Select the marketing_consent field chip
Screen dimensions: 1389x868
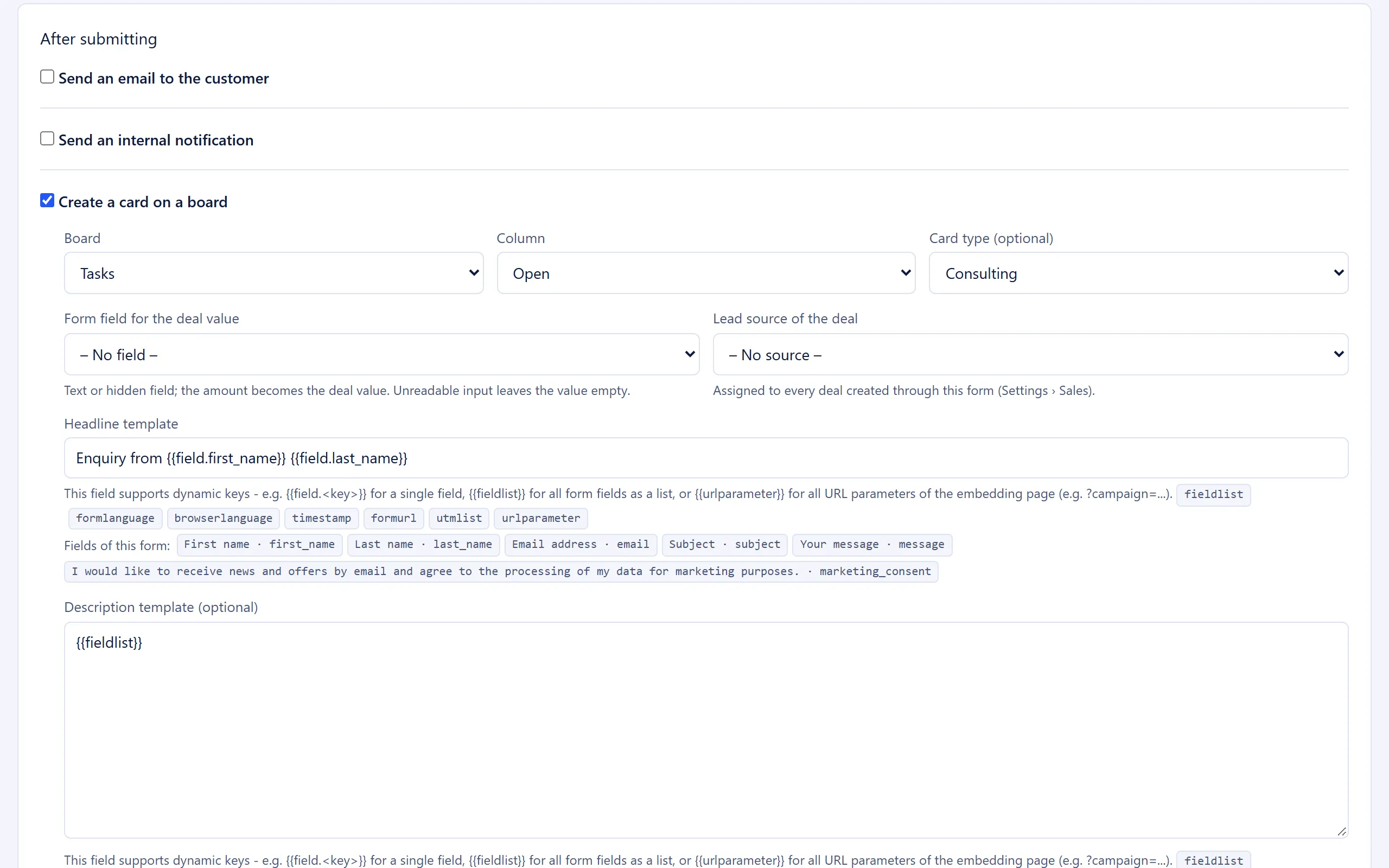click(x=501, y=572)
